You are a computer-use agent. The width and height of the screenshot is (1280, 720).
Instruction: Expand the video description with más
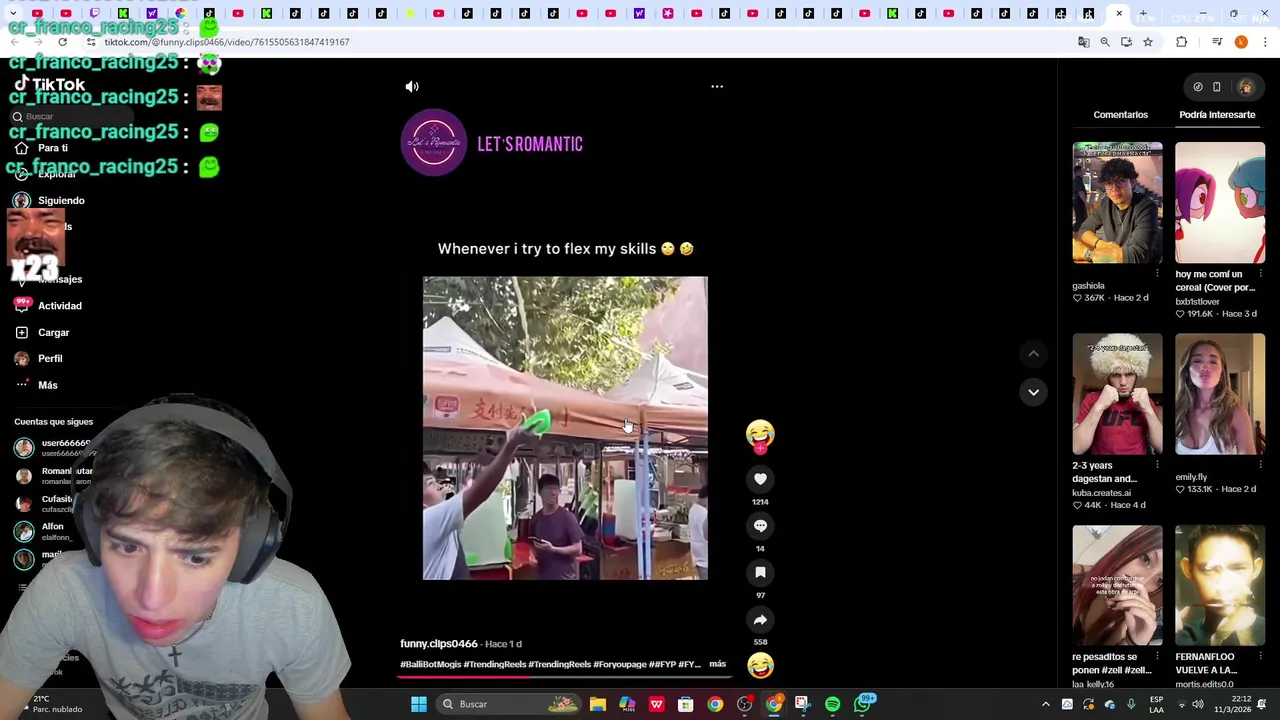[717, 664]
